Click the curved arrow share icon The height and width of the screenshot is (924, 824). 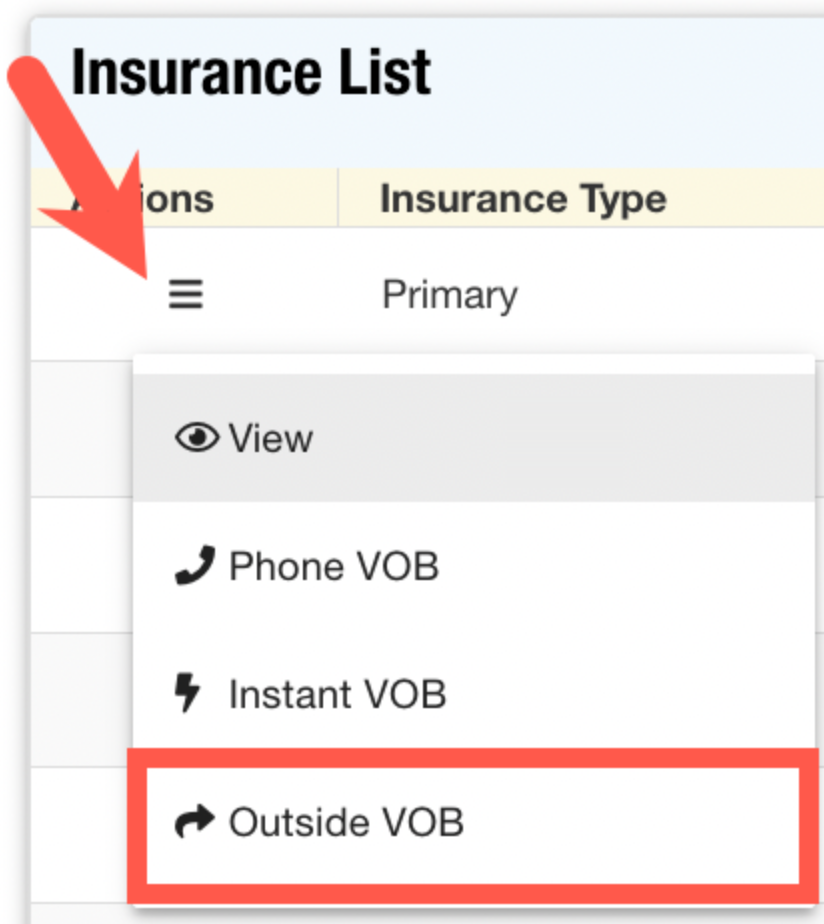(x=194, y=822)
